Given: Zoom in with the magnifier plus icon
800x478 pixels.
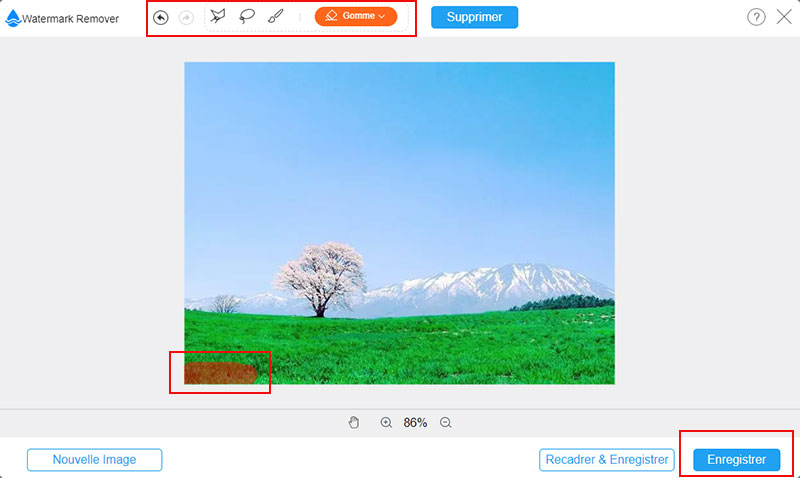Looking at the screenshot, I should [x=386, y=423].
